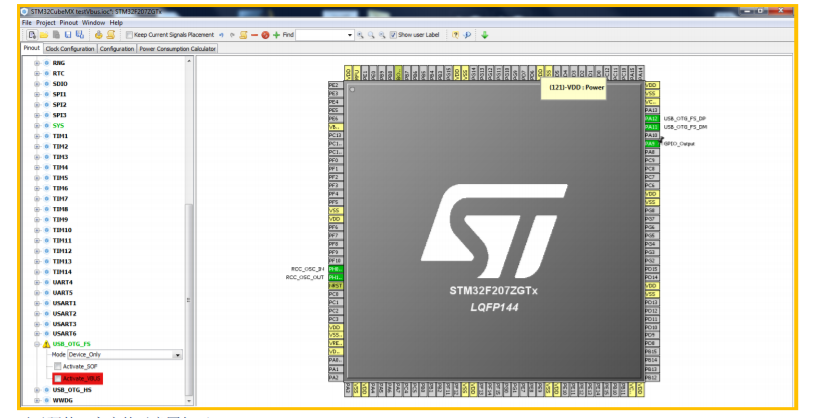The height and width of the screenshot is (418, 821).
Task: Click the Open Project folder icon
Action: click(44, 35)
